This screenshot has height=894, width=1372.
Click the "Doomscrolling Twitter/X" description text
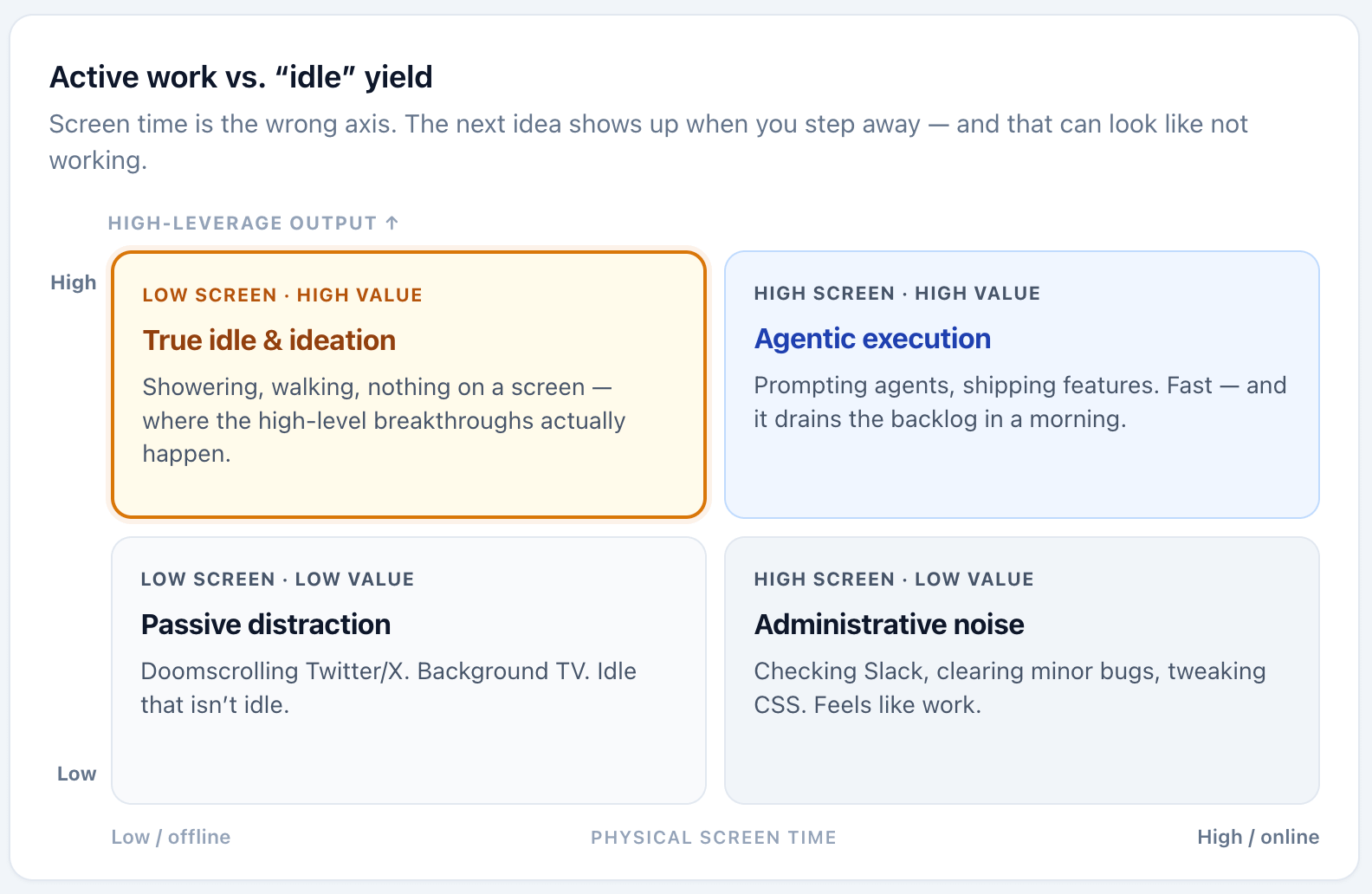coord(388,688)
